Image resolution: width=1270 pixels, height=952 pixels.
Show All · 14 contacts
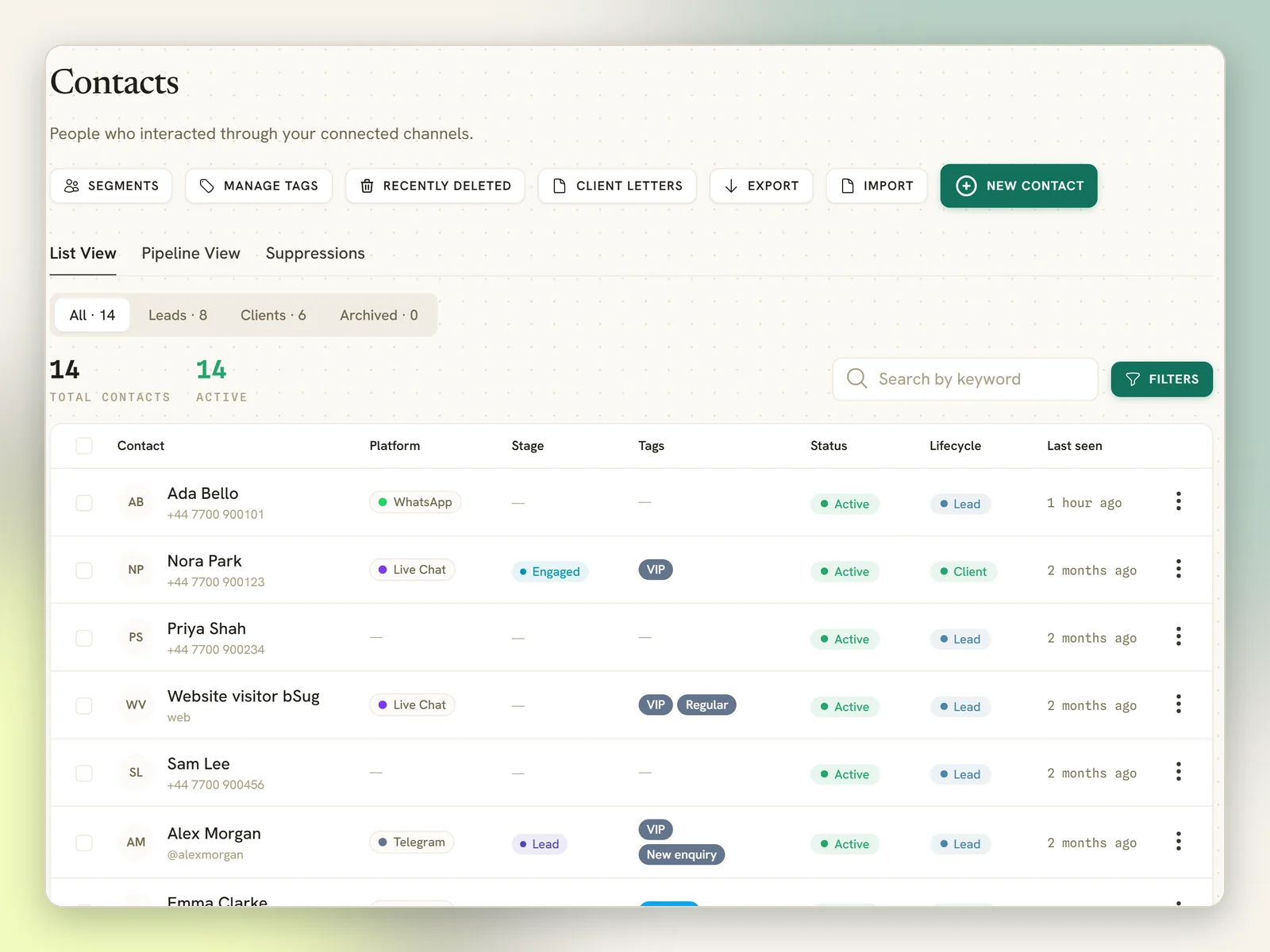(92, 315)
